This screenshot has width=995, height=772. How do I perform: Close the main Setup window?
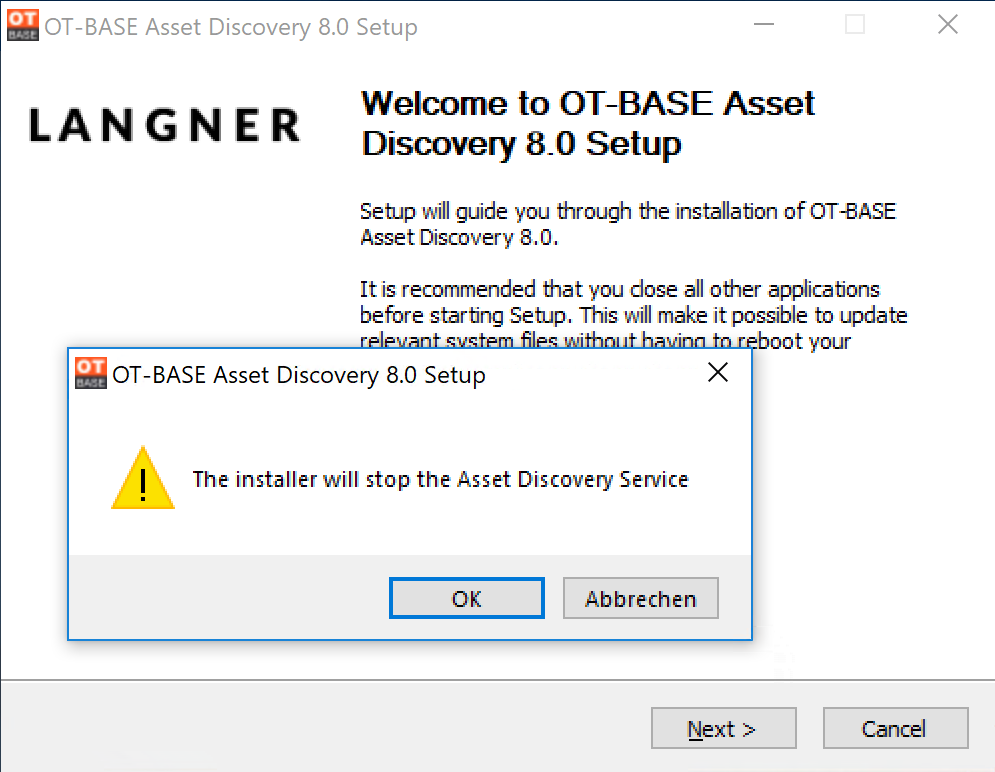tap(947, 25)
